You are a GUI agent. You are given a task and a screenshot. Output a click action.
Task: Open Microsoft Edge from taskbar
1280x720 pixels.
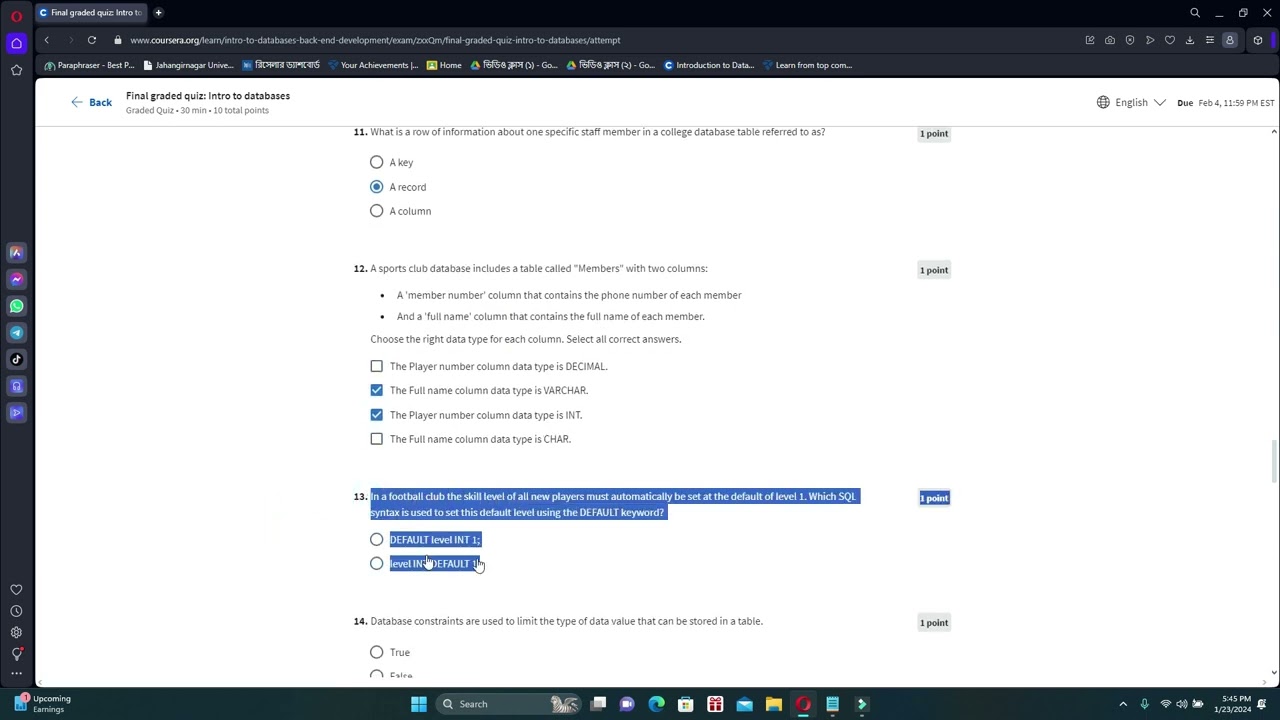pyautogui.click(x=656, y=704)
